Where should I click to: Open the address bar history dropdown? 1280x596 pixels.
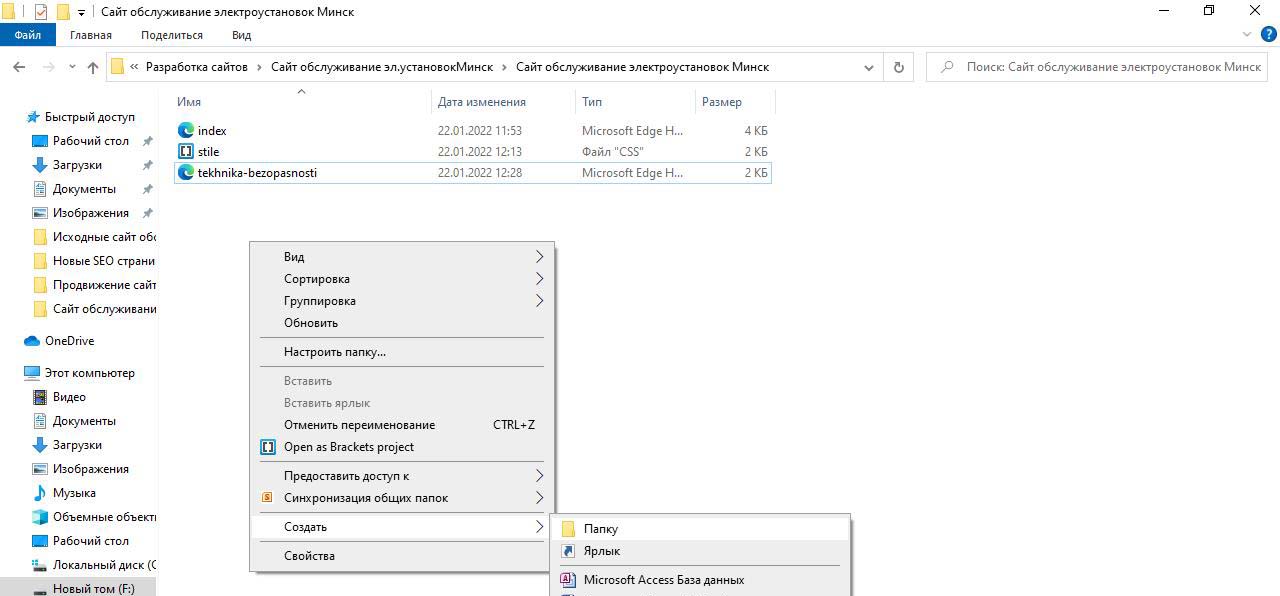(869, 67)
